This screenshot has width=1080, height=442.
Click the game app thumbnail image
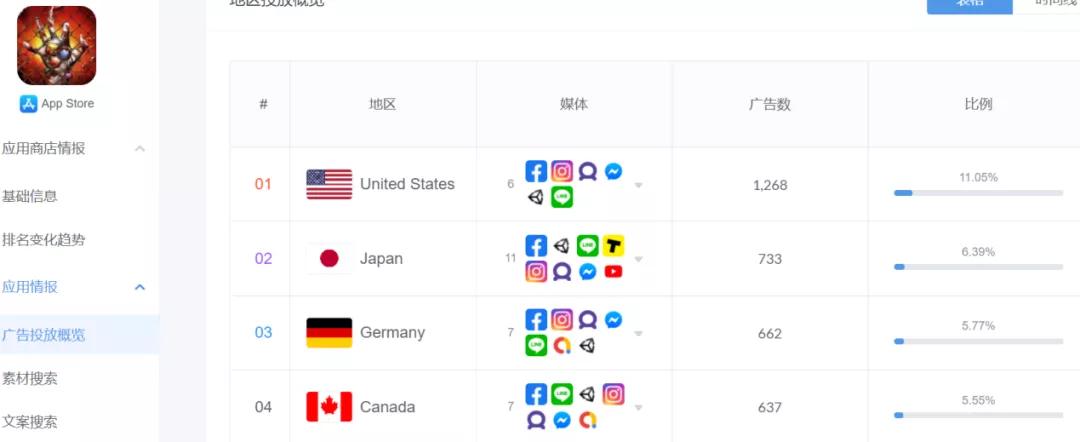pos(57,45)
